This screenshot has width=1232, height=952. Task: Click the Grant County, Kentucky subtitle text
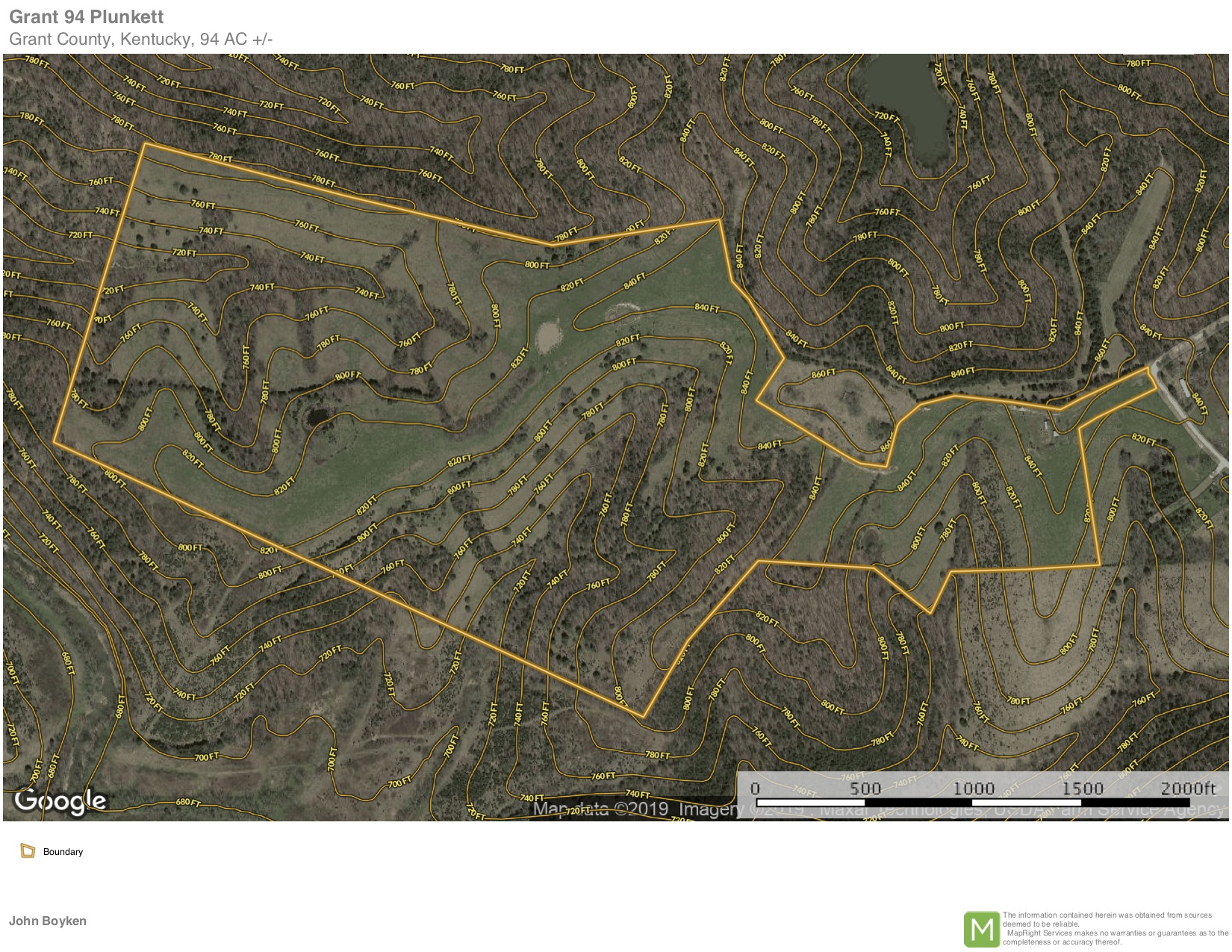point(140,39)
